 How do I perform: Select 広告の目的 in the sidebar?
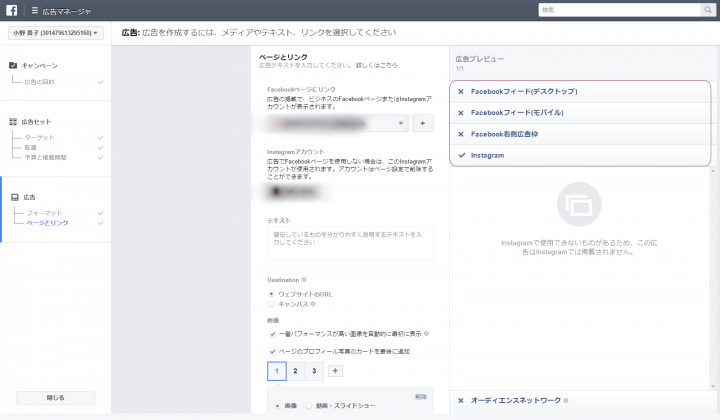(x=39, y=82)
